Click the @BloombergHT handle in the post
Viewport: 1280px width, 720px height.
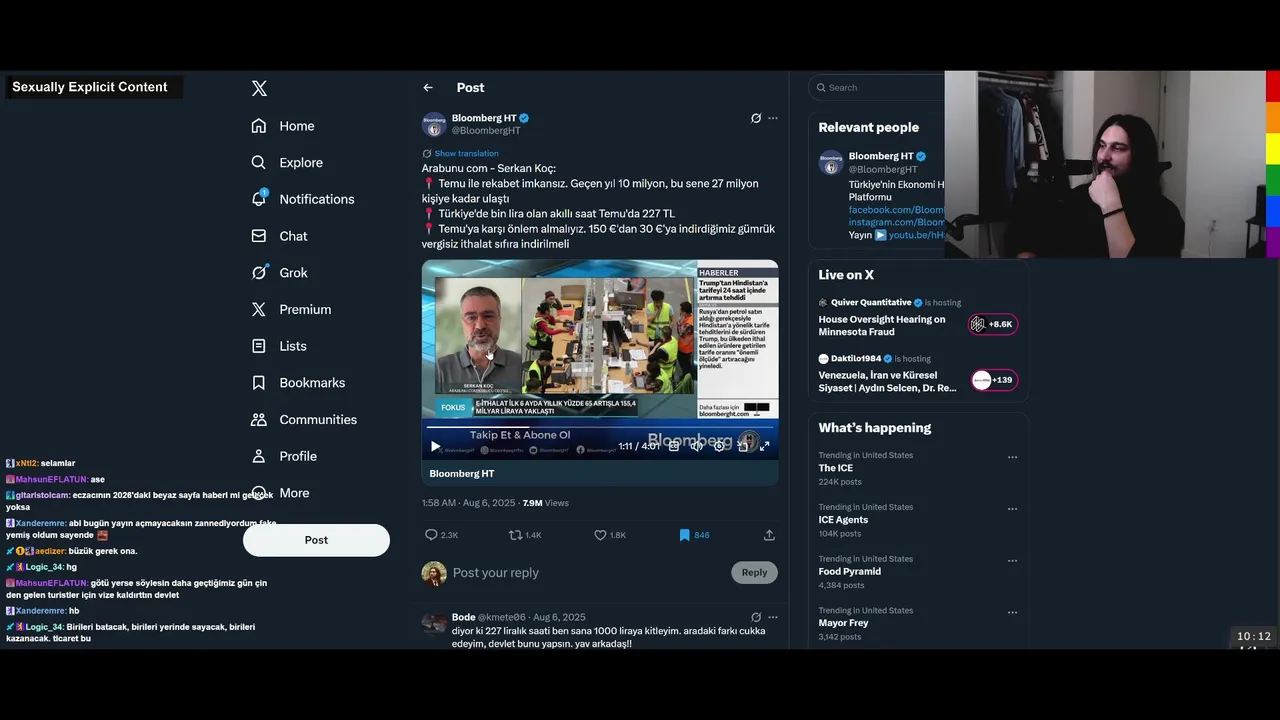(486, 131)
